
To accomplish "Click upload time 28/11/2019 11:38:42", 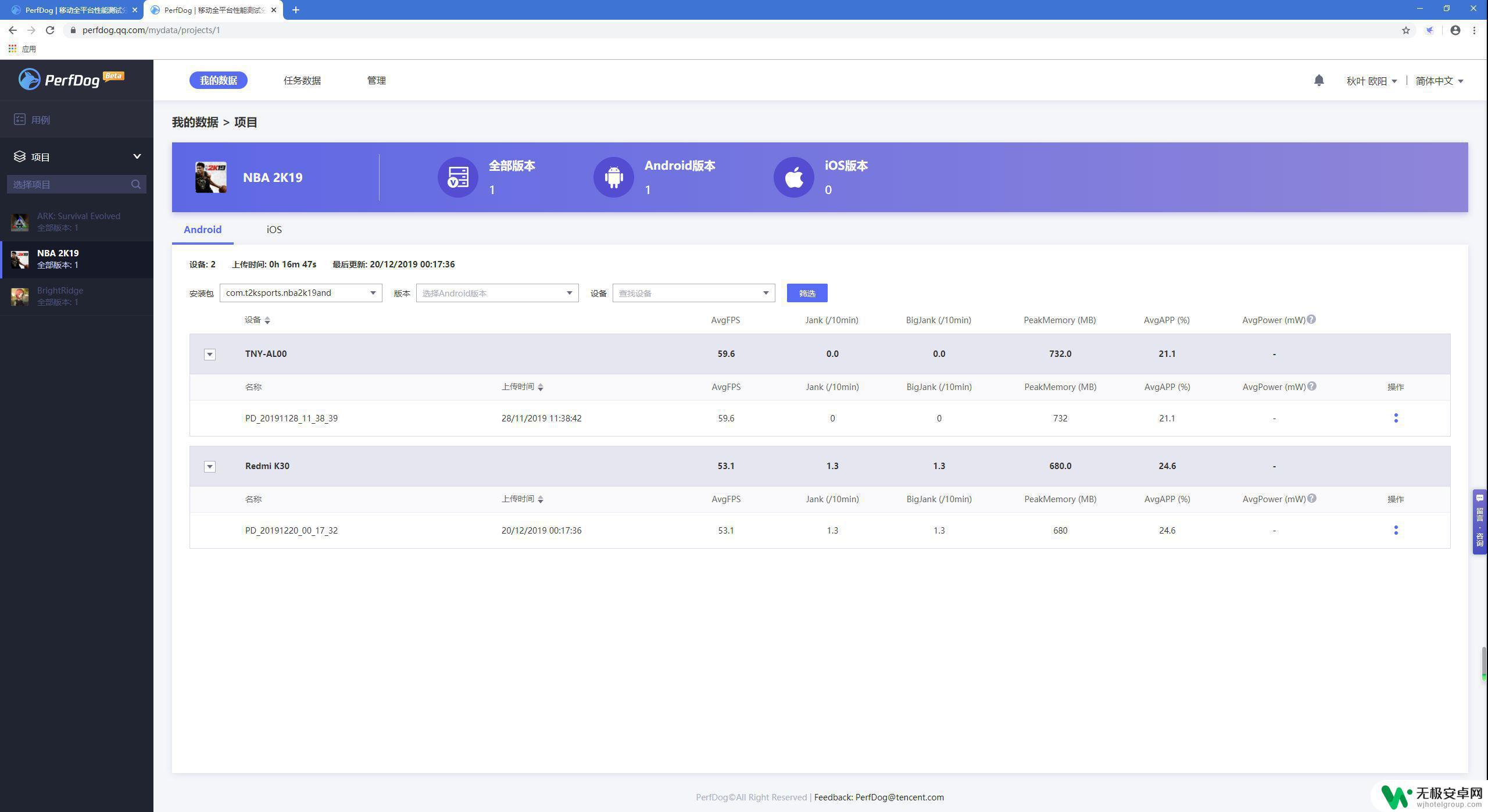I will click(x=542, y=418).
